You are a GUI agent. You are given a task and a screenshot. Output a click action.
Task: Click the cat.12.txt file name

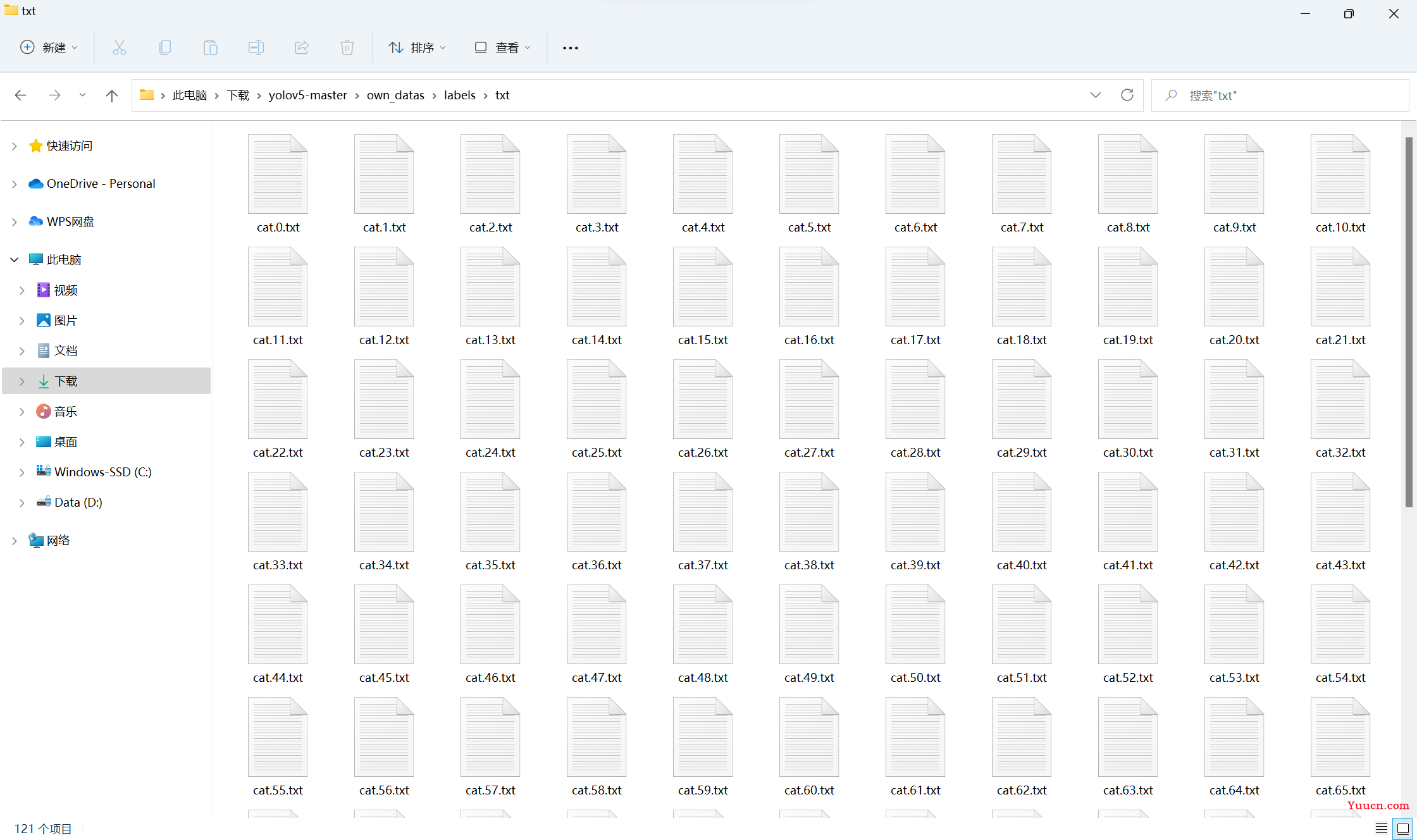pos(384,340)
